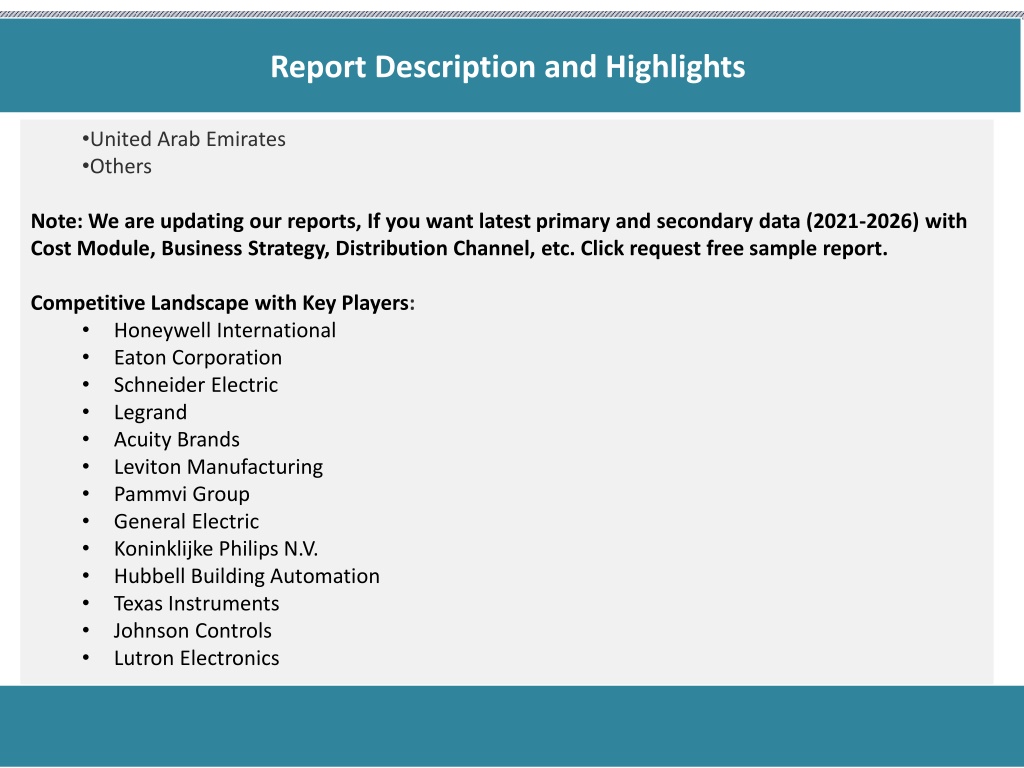Screen dimensions: 1024x768
Task: Select 'Koninklijke Philips N.V.' in the list
Action: tap(216, 549)
